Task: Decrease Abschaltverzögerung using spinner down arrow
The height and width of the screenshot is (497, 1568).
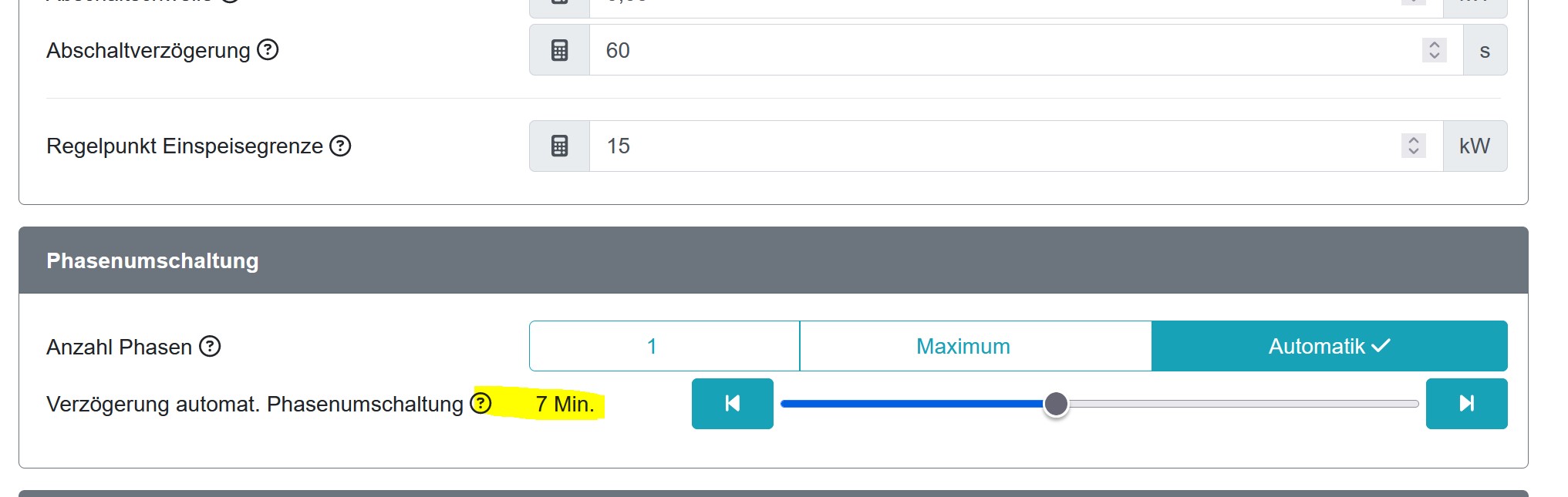Action: (1435, 56)
